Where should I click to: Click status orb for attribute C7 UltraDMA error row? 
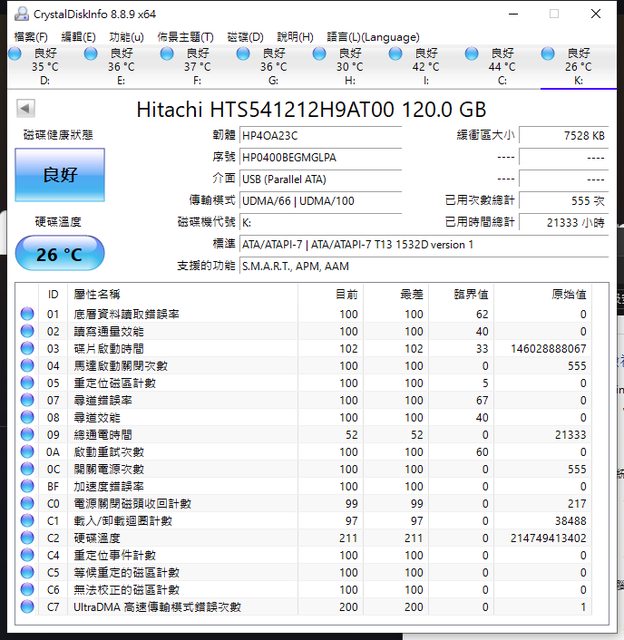pyautogui.click(x=27, y=607)
